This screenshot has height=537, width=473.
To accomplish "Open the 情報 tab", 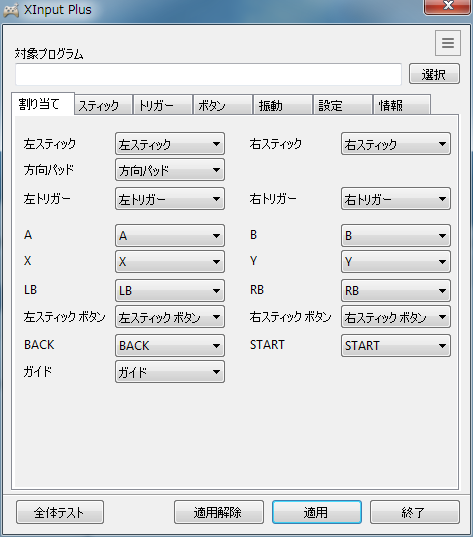I will [x=402, y=105].
